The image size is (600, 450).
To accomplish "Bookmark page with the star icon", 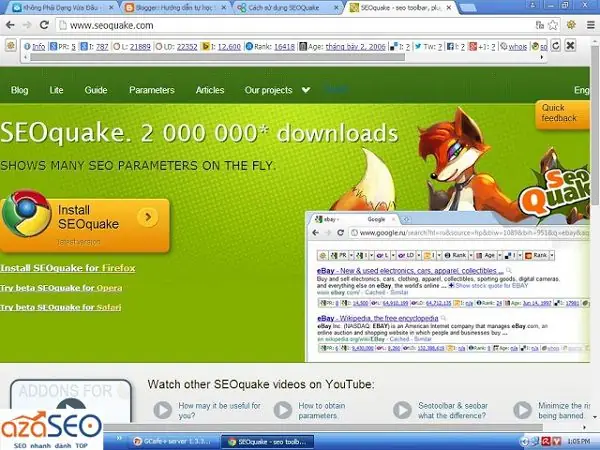I will [553, 25].
